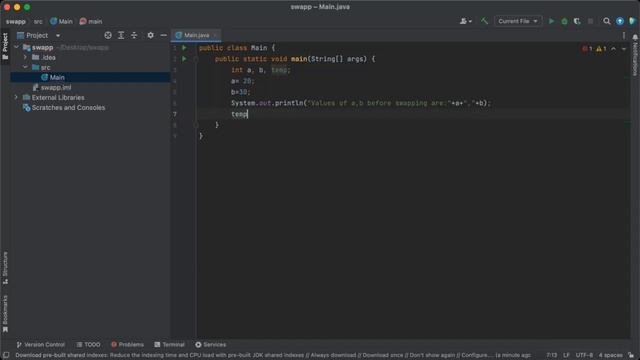
Task: Toggle read-only lock icon in status bar
Action: tap(631, 355)
